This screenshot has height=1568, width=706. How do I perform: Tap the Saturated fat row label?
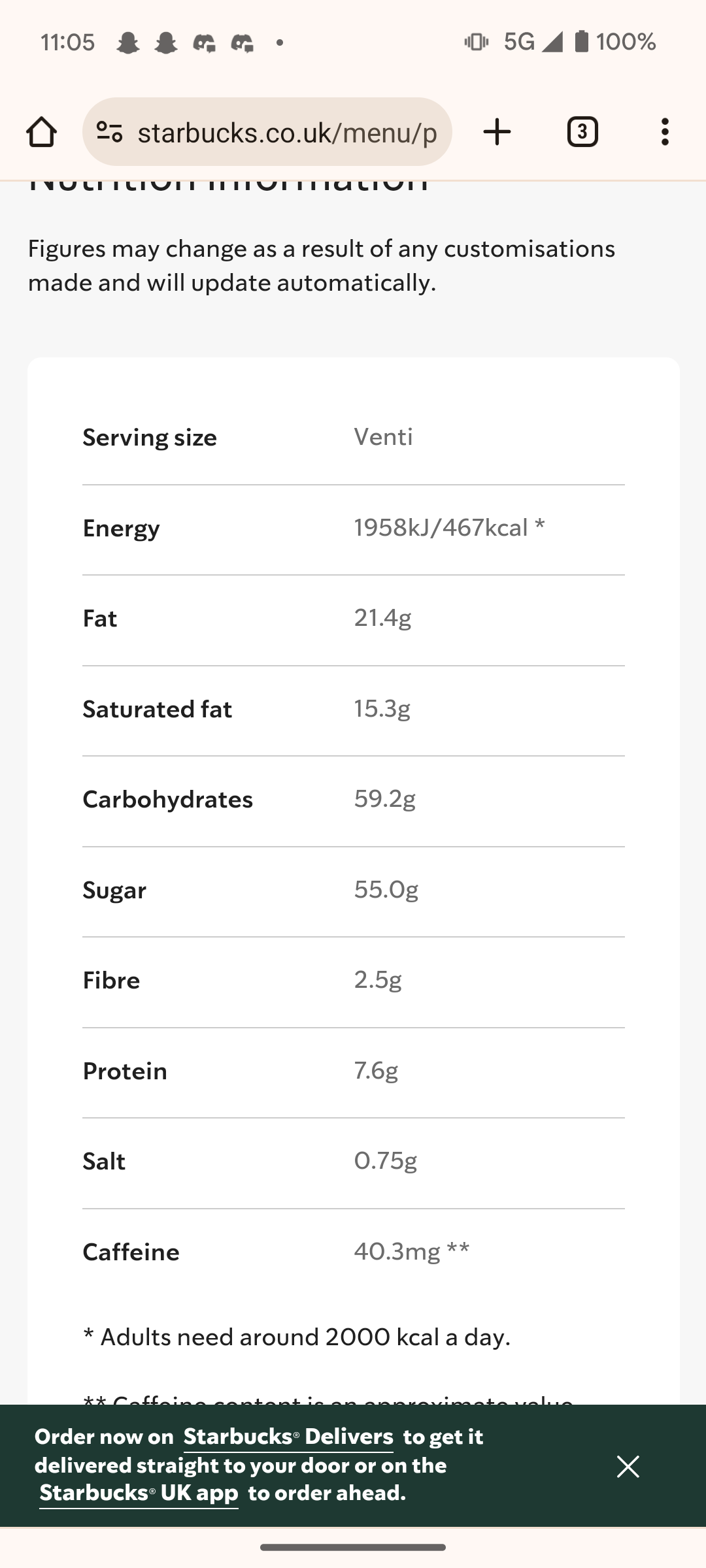[x=157, y=710]
